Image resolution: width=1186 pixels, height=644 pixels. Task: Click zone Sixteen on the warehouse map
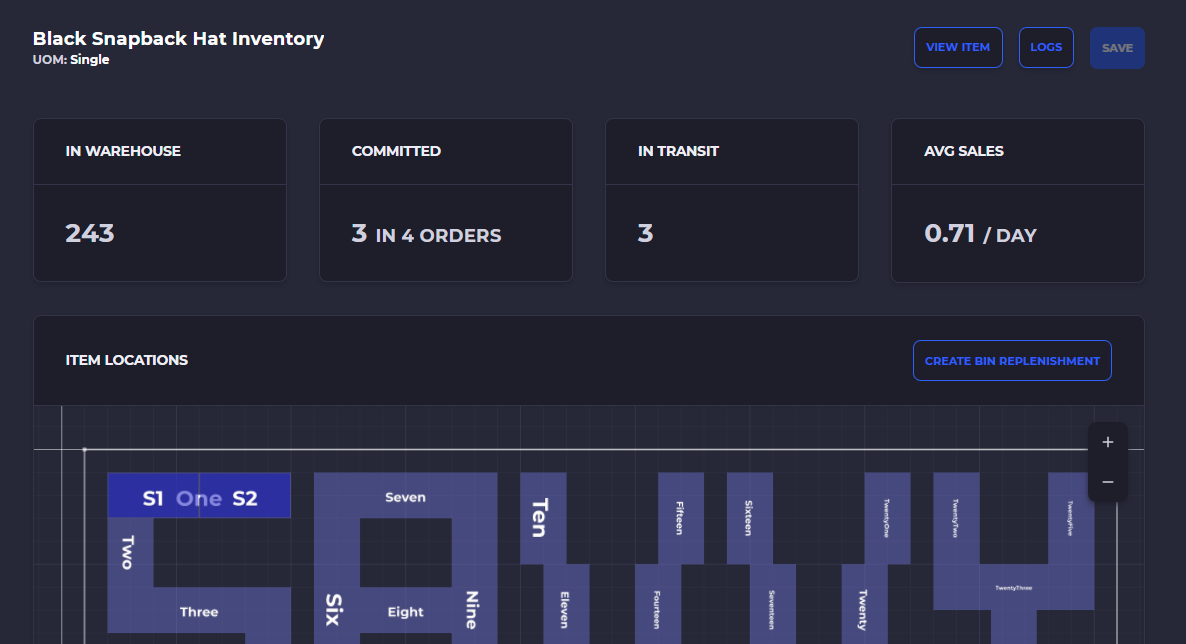pyautogui.click(x=749, y=518)
